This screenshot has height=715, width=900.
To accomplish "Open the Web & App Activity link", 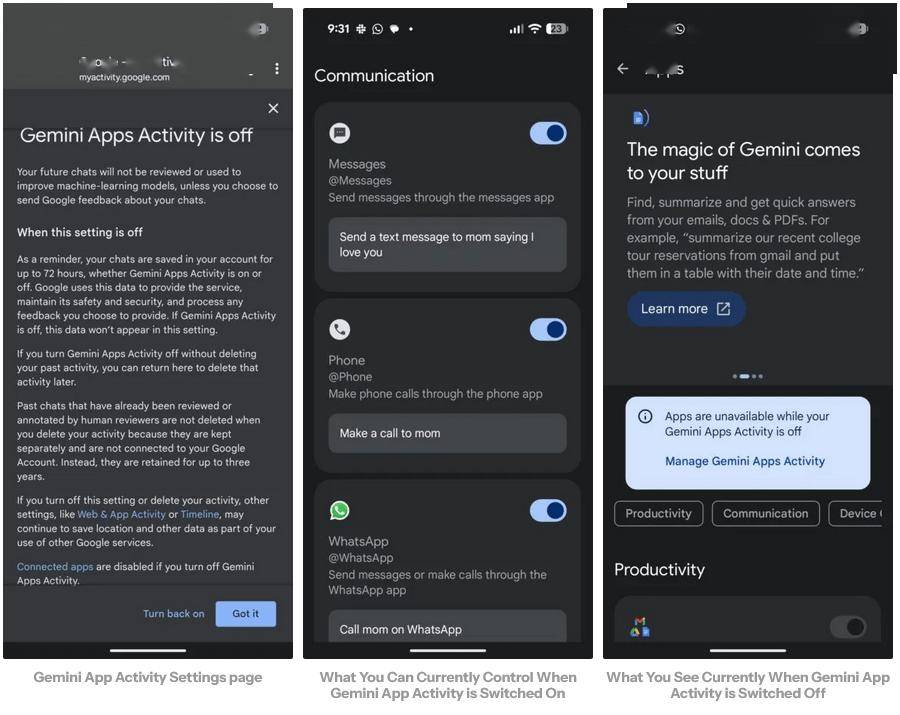I will point(121,514).
